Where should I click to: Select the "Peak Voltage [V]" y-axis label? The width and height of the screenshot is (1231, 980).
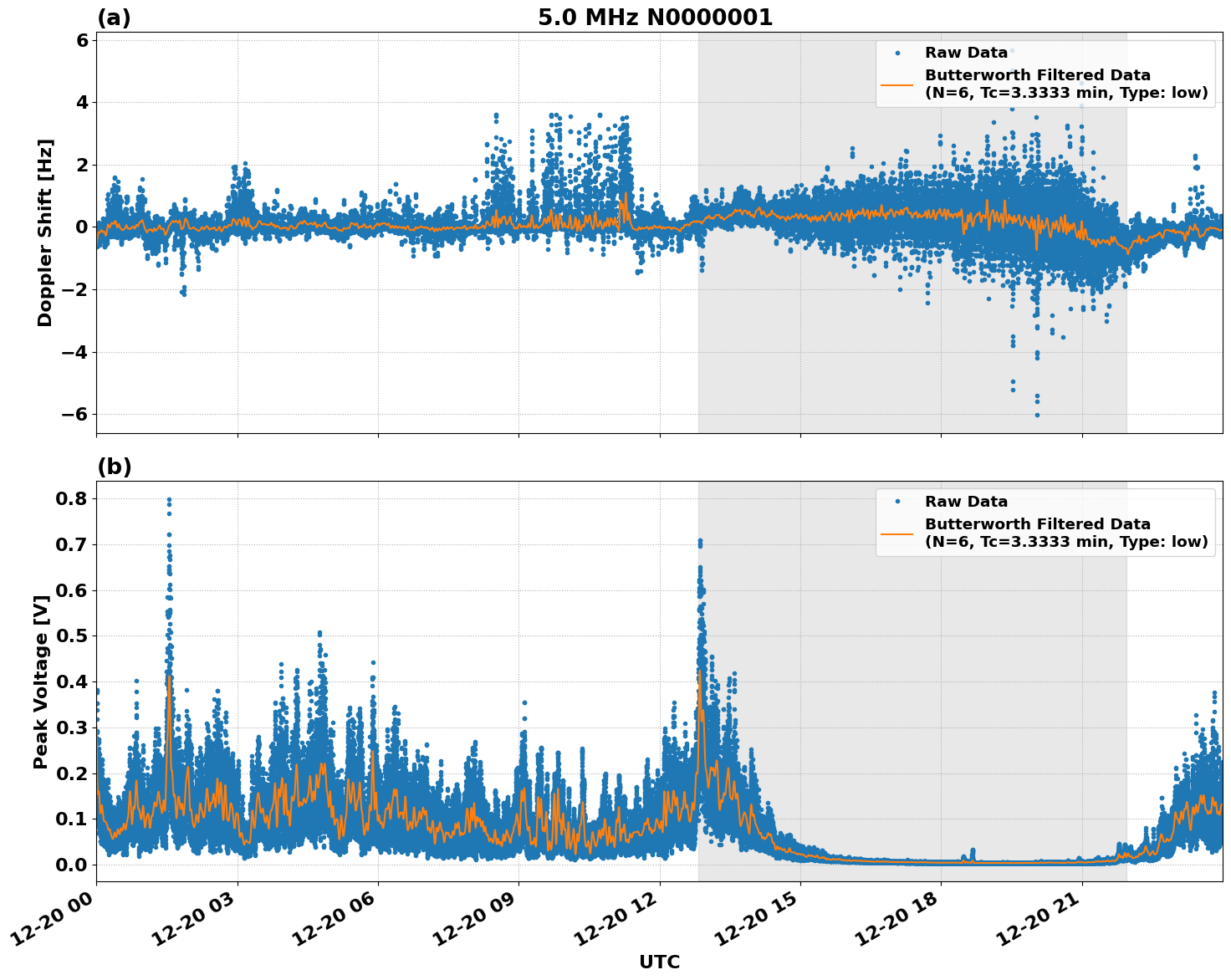click(41, 681)
